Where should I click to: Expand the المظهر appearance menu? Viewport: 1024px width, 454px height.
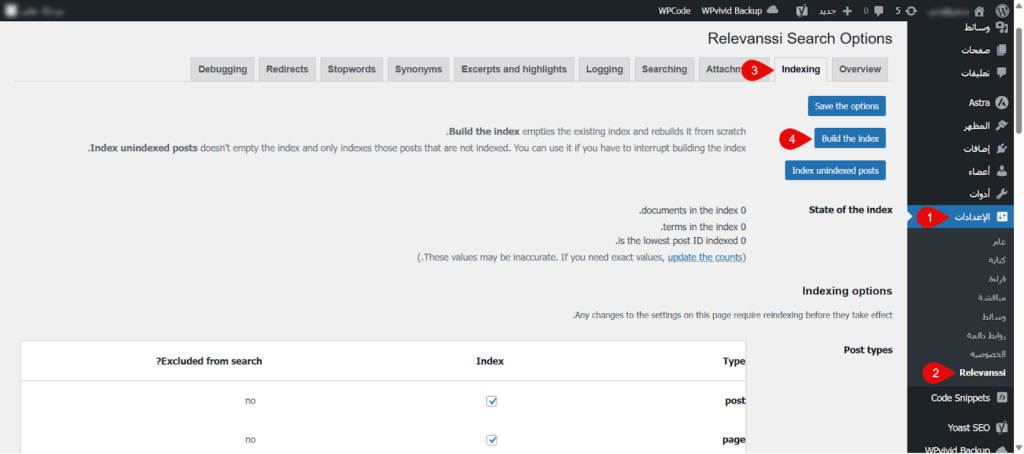pyautogui.click(x=972, y=125)
